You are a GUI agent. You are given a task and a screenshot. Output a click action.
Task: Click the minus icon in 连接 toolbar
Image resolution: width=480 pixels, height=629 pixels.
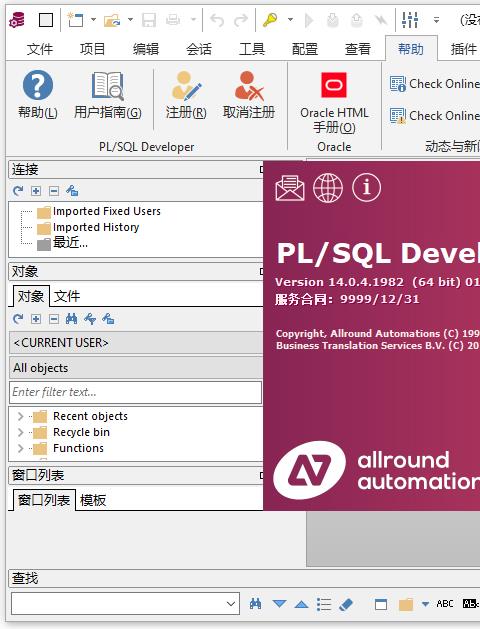[x=54, y=191]
